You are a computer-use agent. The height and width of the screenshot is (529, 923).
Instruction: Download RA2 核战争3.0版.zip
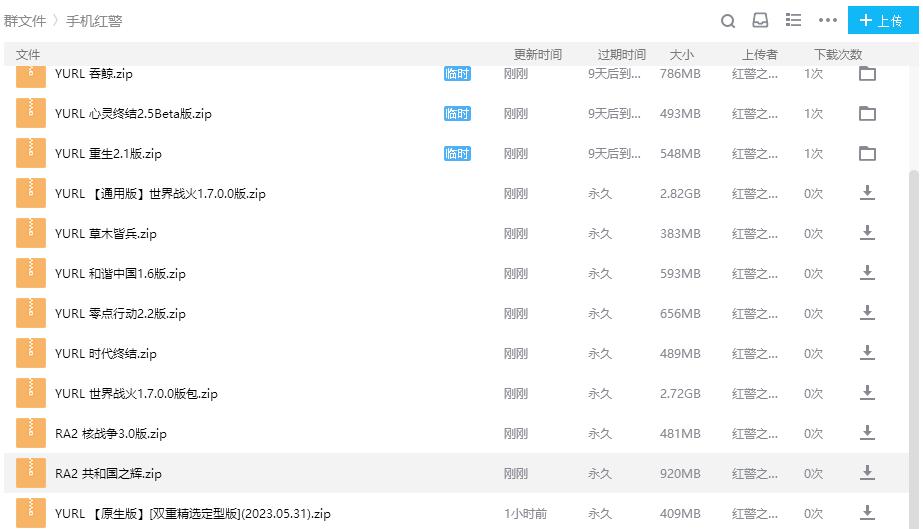867,433
